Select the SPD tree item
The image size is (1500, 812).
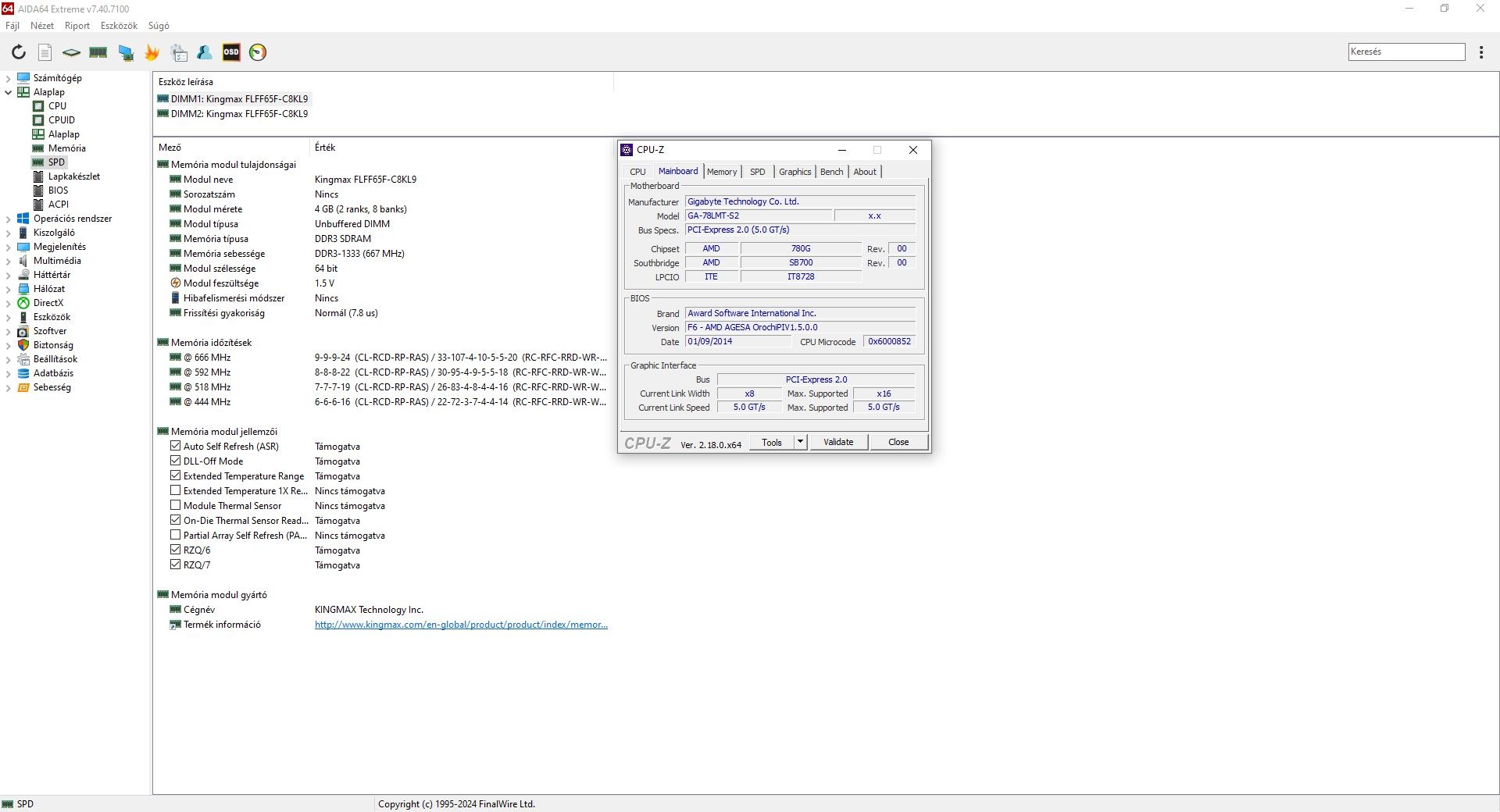(x=56, y=162)
